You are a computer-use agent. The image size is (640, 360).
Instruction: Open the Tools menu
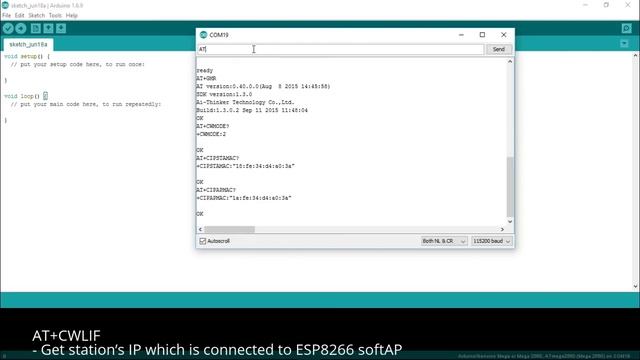coord(55,16)
